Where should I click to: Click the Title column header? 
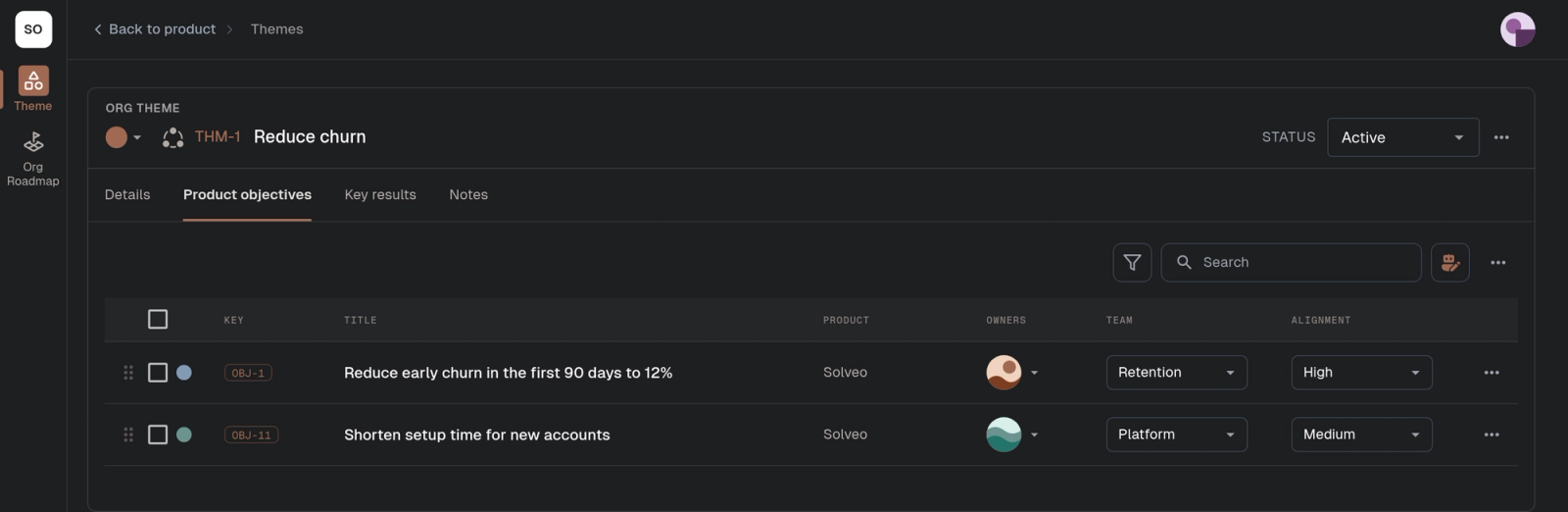tap(361, 321)
